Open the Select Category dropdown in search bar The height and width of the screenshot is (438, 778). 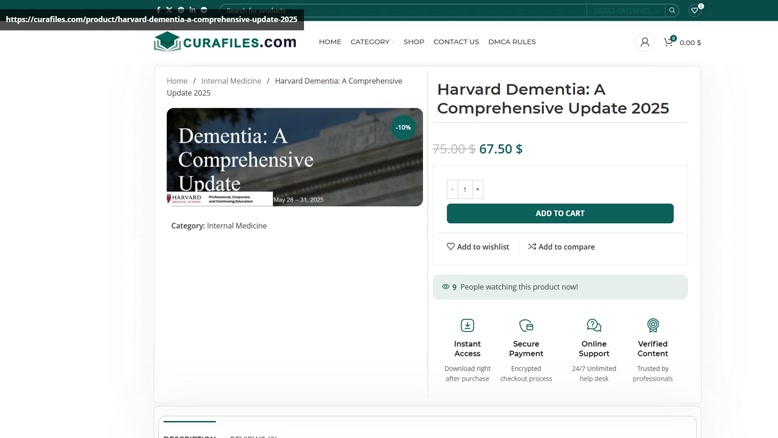[x=625, y=10]
